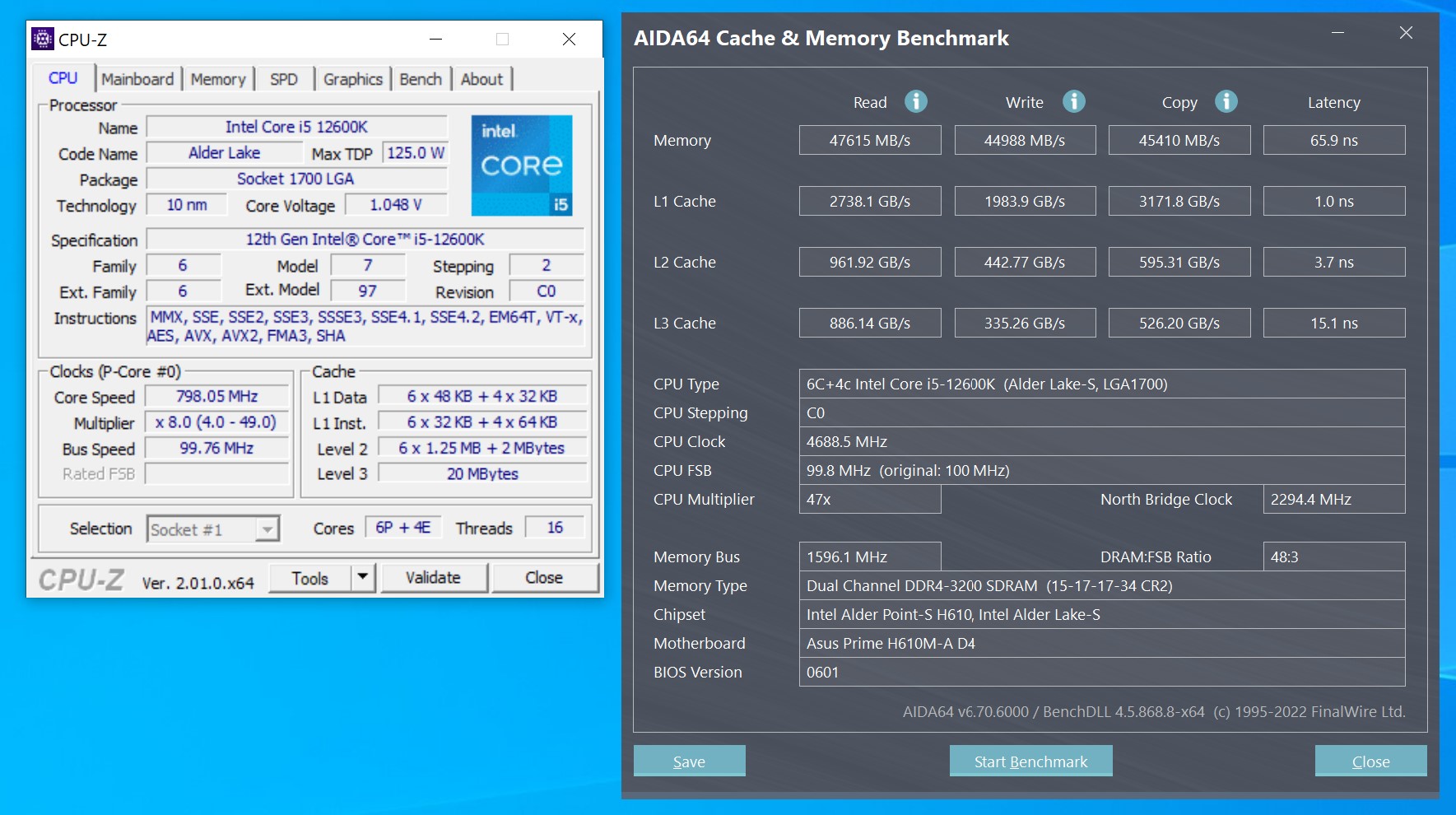Click the Specification field 12th Gen Intel Core i5-12600K
This screenshot has width=1456, height=815.
coord(365,240)
